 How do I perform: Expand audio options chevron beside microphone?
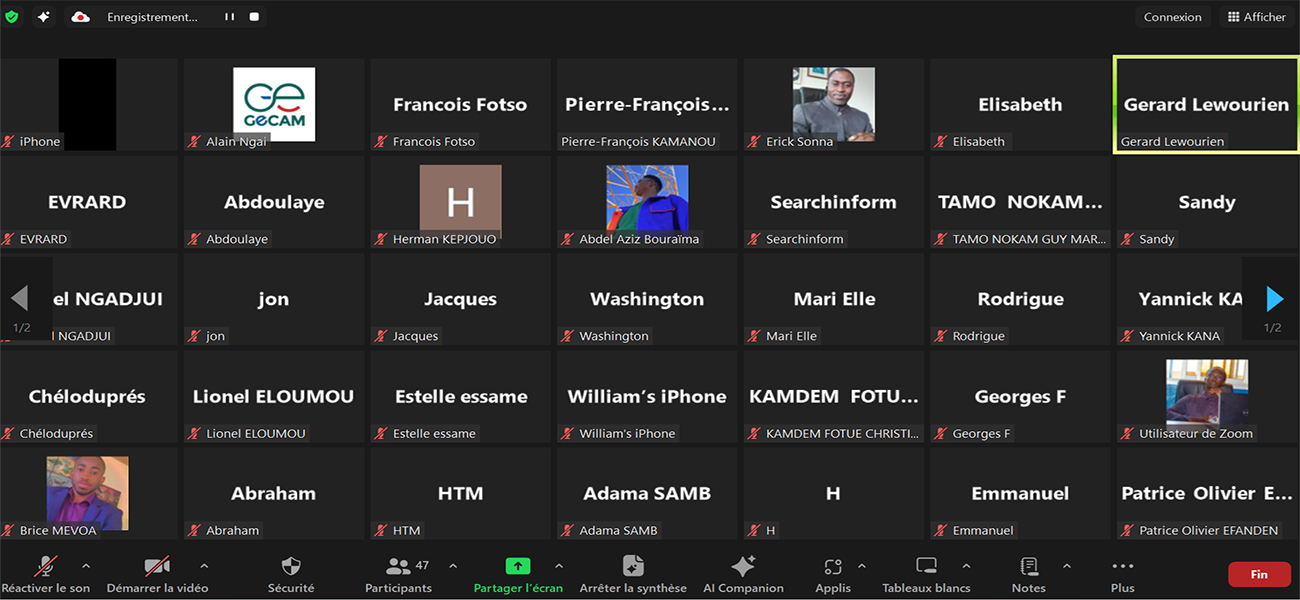[85, 566]
